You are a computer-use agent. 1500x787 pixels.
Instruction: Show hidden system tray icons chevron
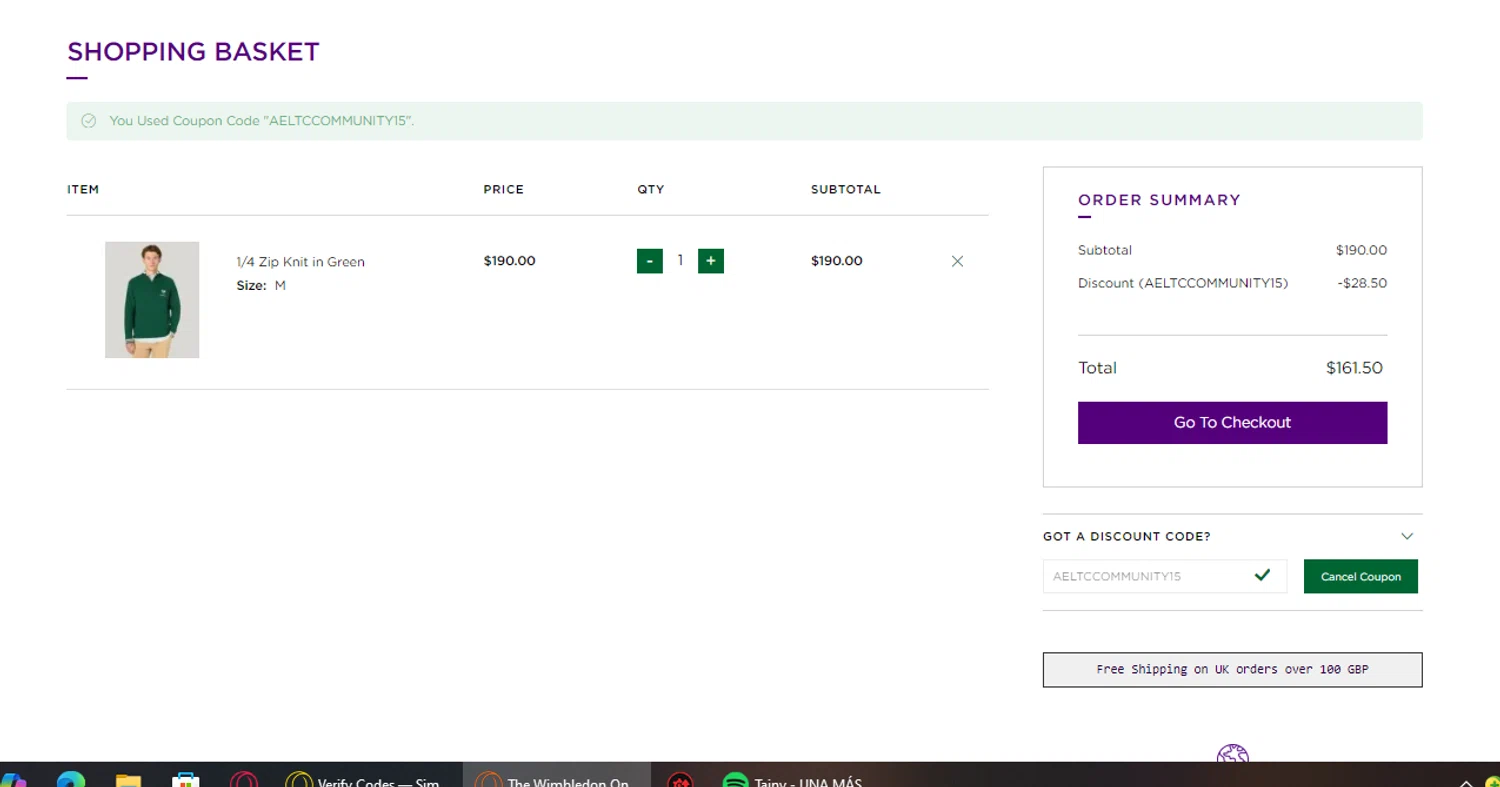point(1466,783)
